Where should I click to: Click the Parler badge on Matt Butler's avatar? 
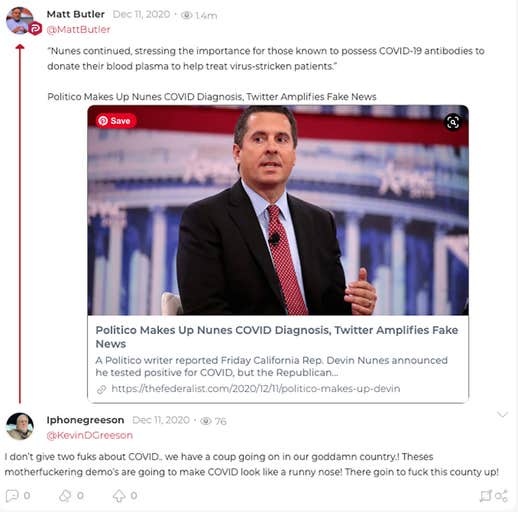[x=35, y=29]
